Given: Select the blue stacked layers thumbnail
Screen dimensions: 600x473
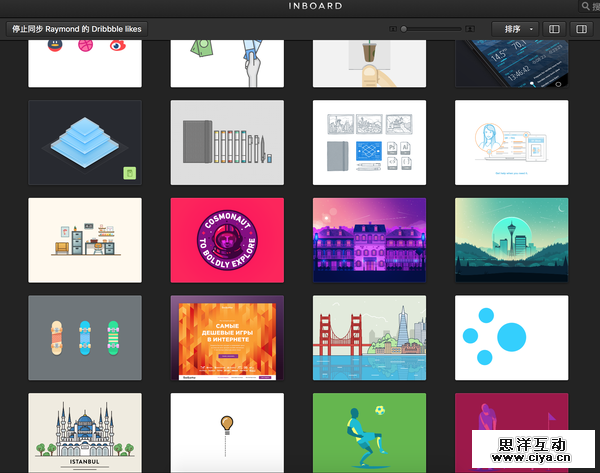Looking at the screenshot, I should point(85,142).
